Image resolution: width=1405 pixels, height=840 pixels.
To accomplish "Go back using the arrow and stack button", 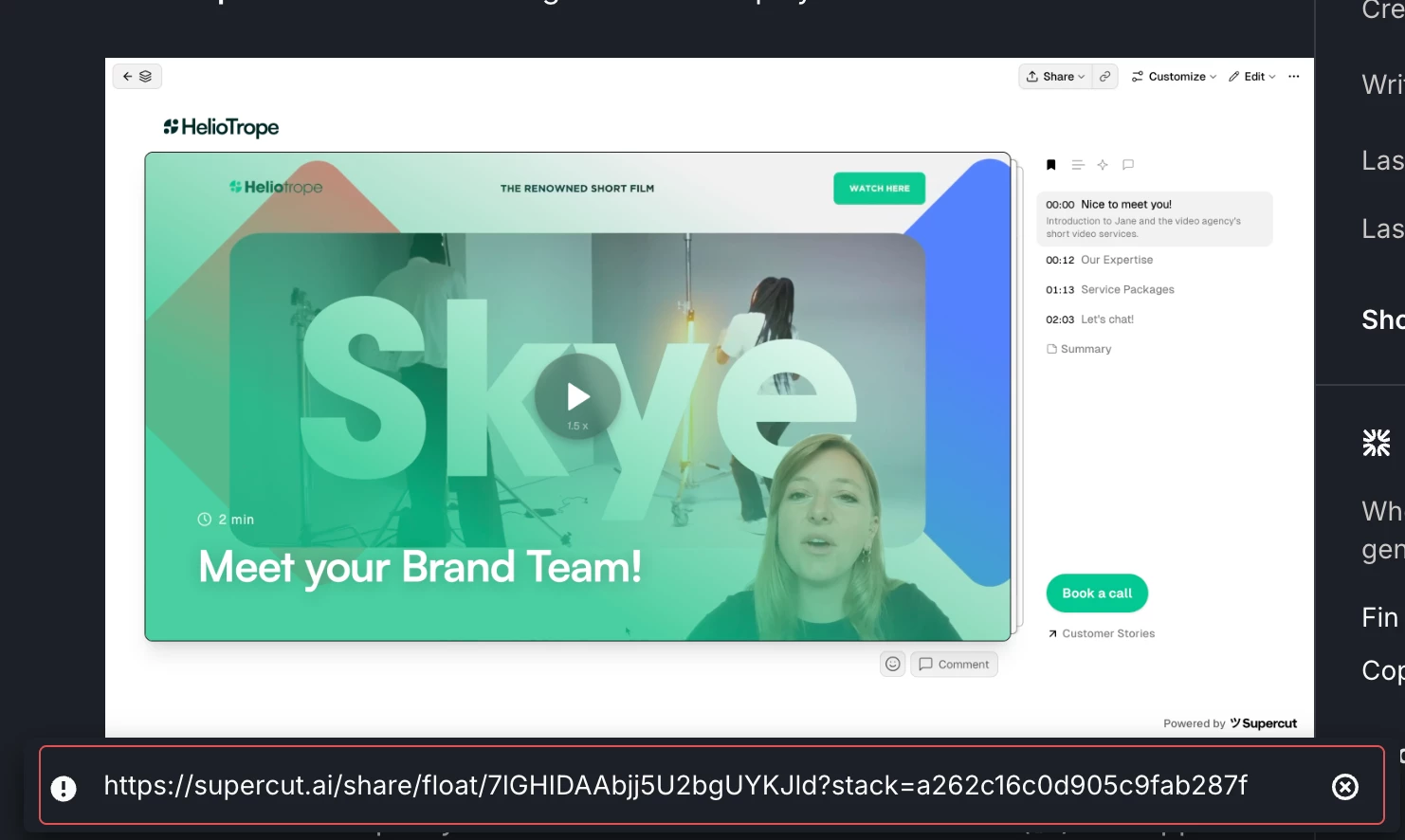I will [137, 77].
